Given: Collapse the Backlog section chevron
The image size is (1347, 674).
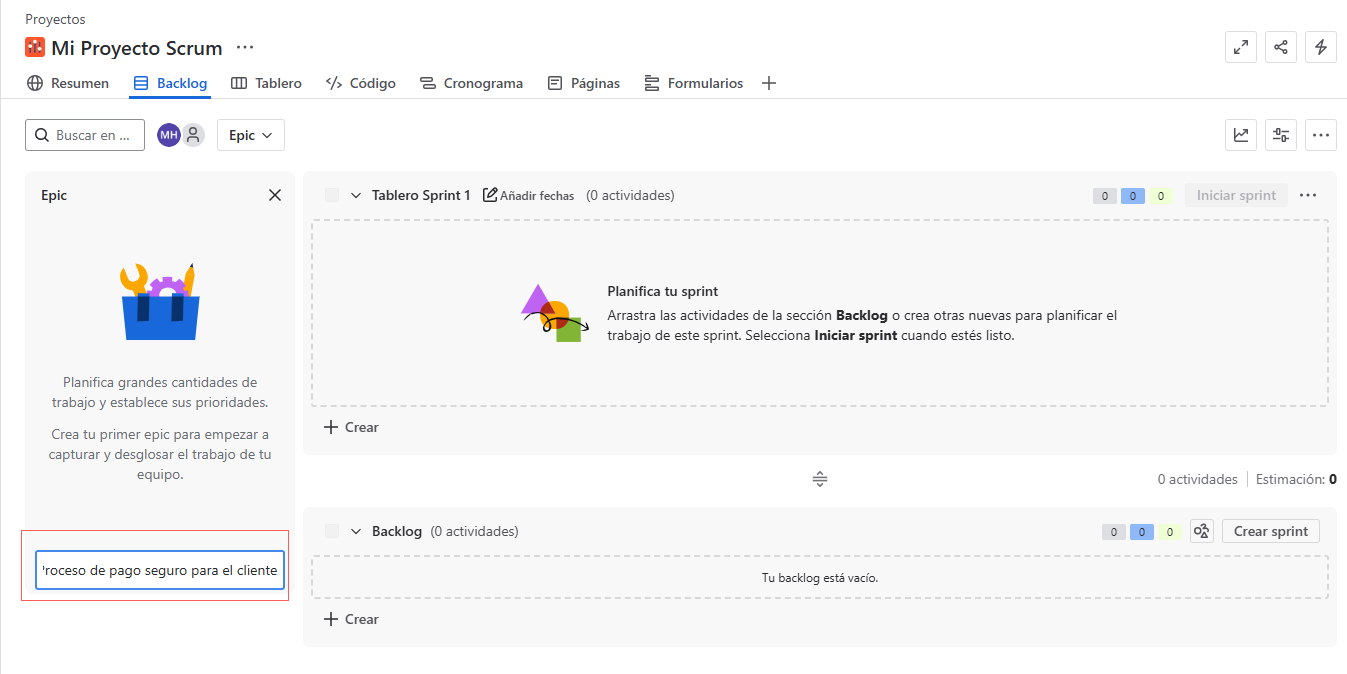Looking at the screenshot, I should click(x=356, y=531).
